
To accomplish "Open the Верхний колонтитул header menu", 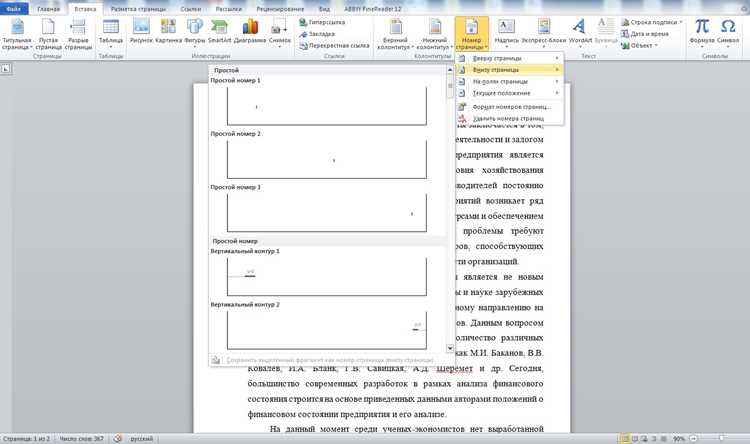I will [396, 34].
